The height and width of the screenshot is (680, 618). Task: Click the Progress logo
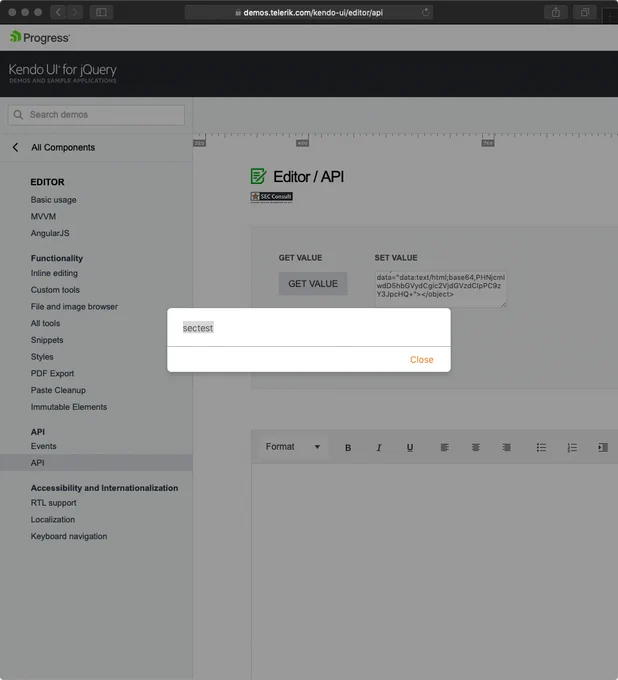(39, 38)
